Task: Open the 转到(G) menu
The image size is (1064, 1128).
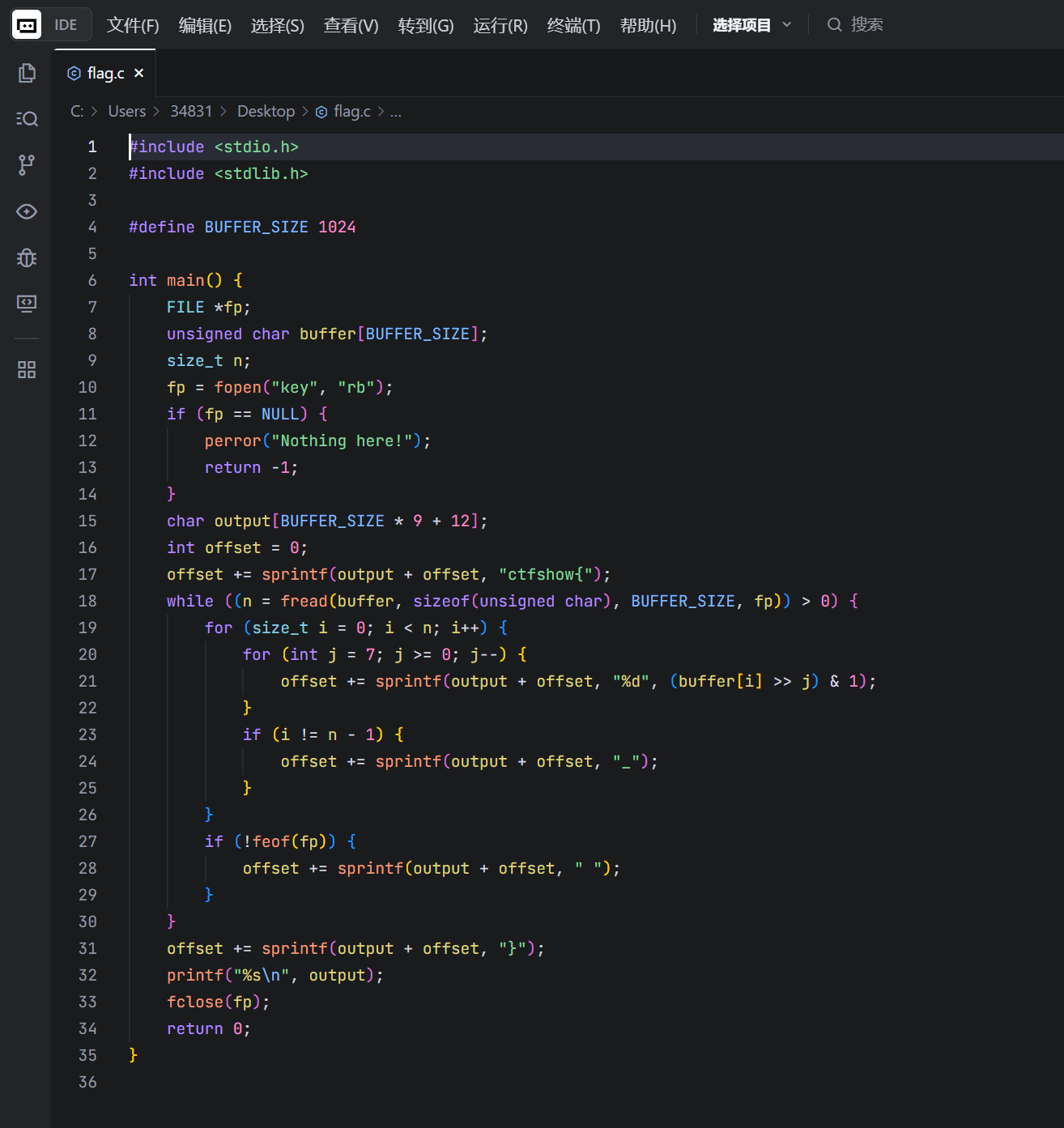Action: pos(426,25)
